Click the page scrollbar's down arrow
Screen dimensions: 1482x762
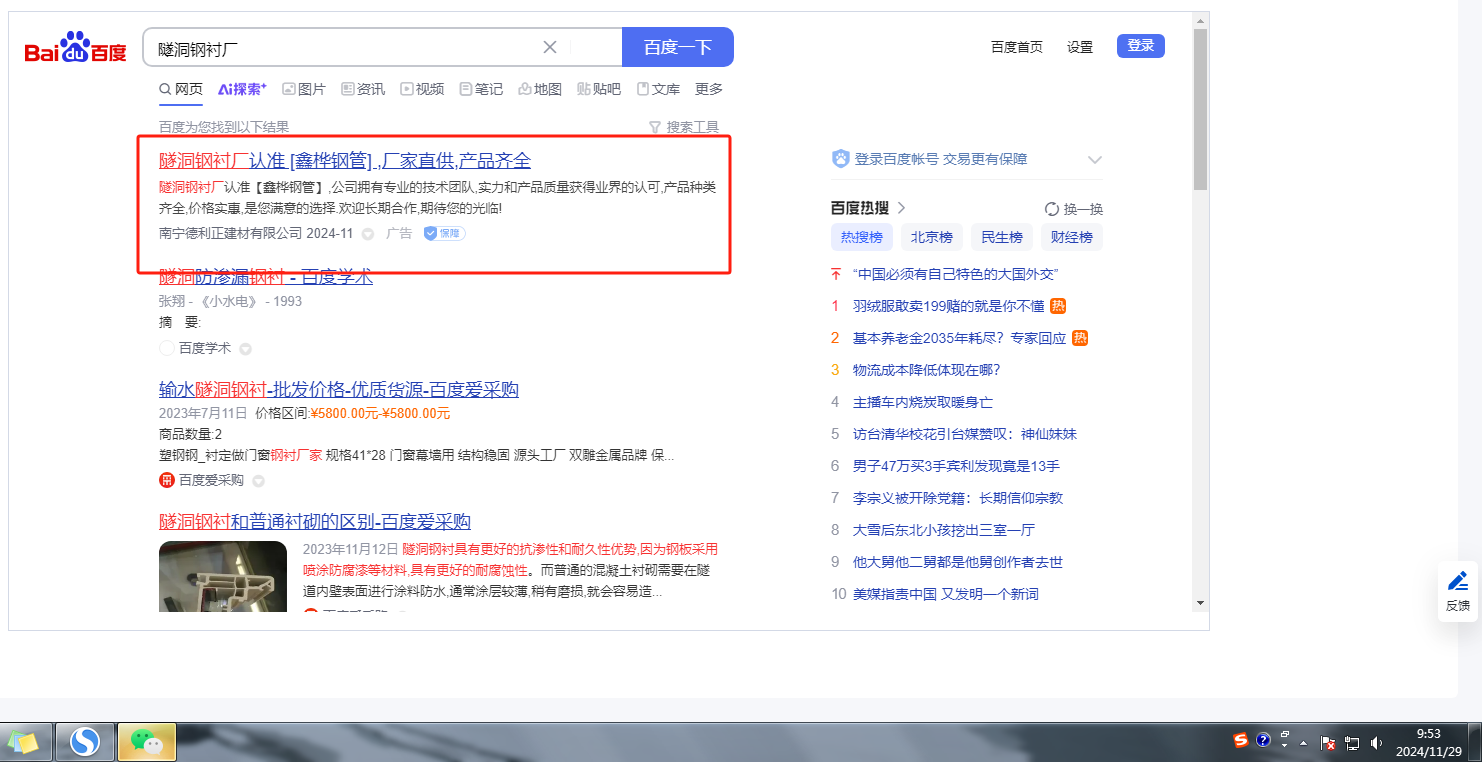tap(1201, 603)
